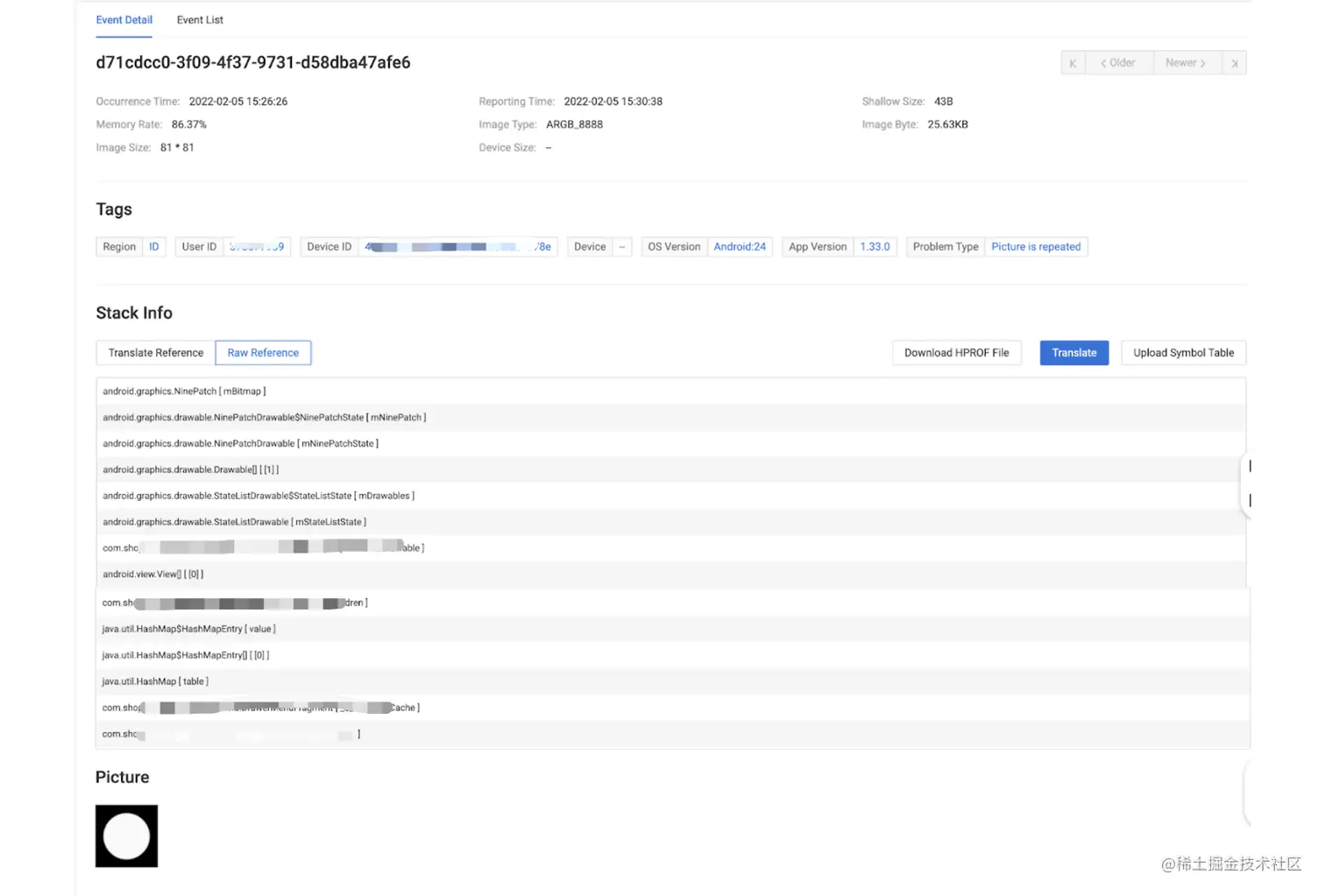Select stack row java.util.HashMap [ table ]
This screenshot has height=896, width=1325.
(673, 681)
